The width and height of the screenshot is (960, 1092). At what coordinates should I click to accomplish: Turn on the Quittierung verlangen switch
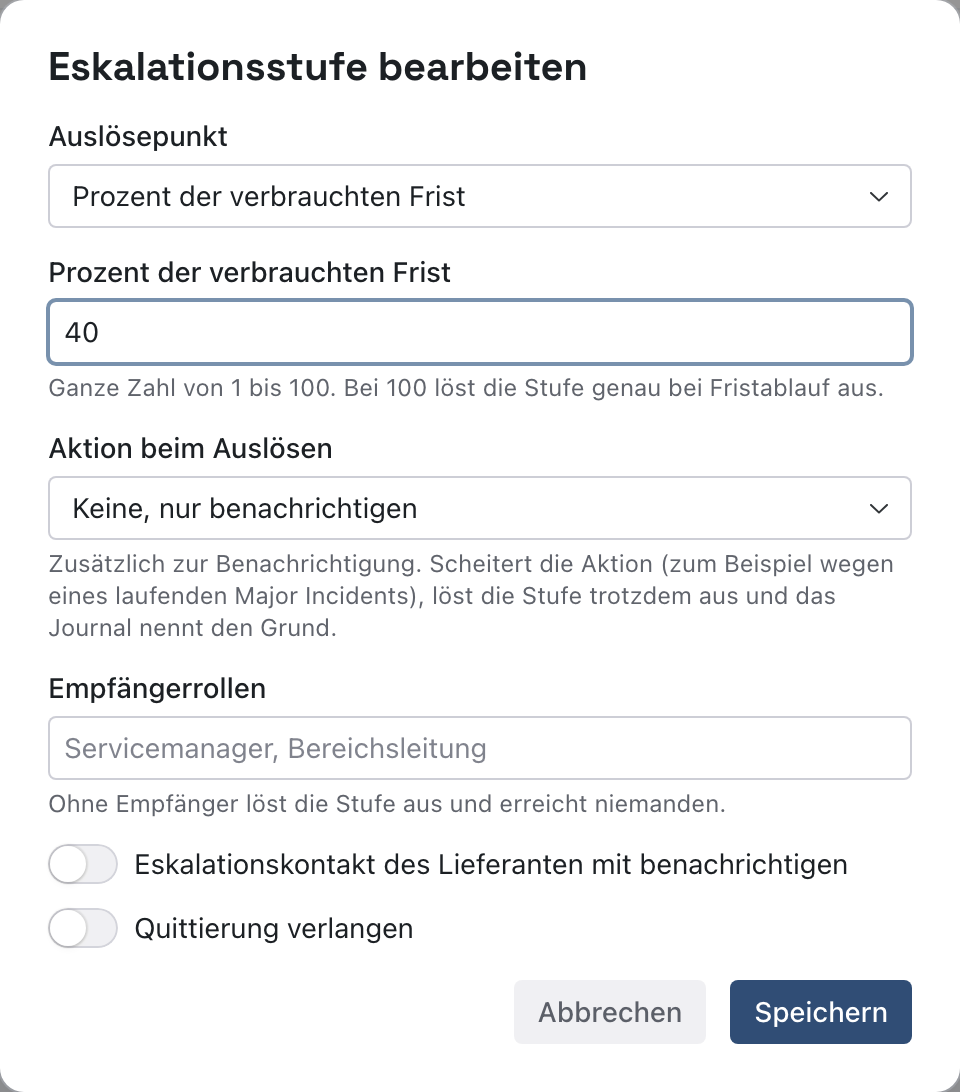tap(83, 928)
